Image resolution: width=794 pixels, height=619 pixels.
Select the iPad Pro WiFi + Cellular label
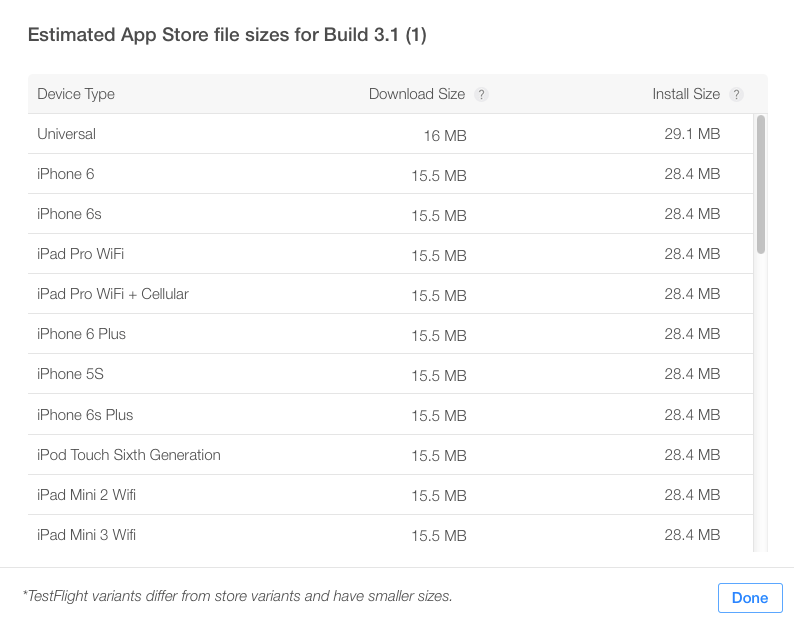click(113, 294)
